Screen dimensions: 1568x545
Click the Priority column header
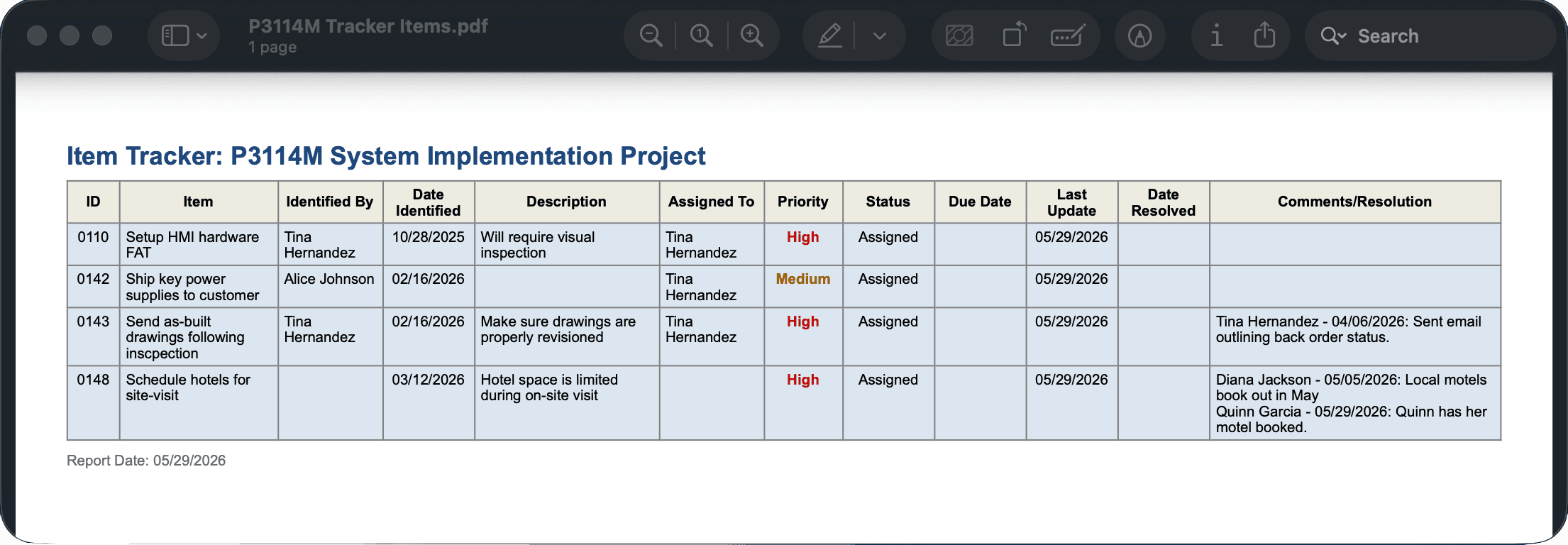(802, 202)
